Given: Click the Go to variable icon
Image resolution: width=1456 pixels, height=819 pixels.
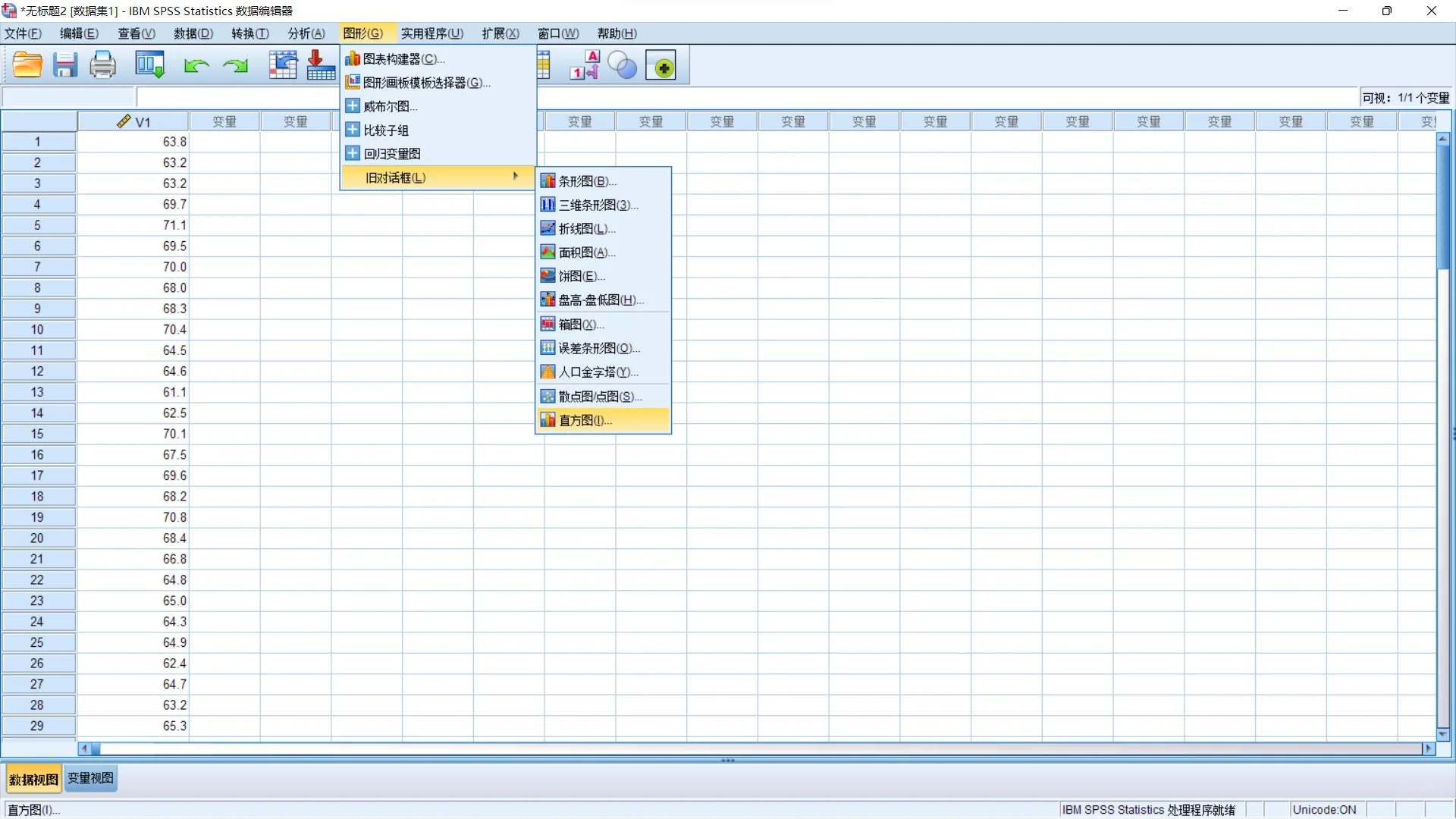Looking at the screenshot, I should [321, 66].
